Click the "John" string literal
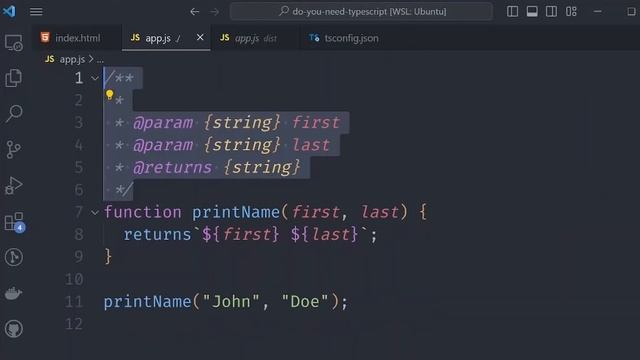The height and width of the screenshot is (360, 640). point(231,302)
